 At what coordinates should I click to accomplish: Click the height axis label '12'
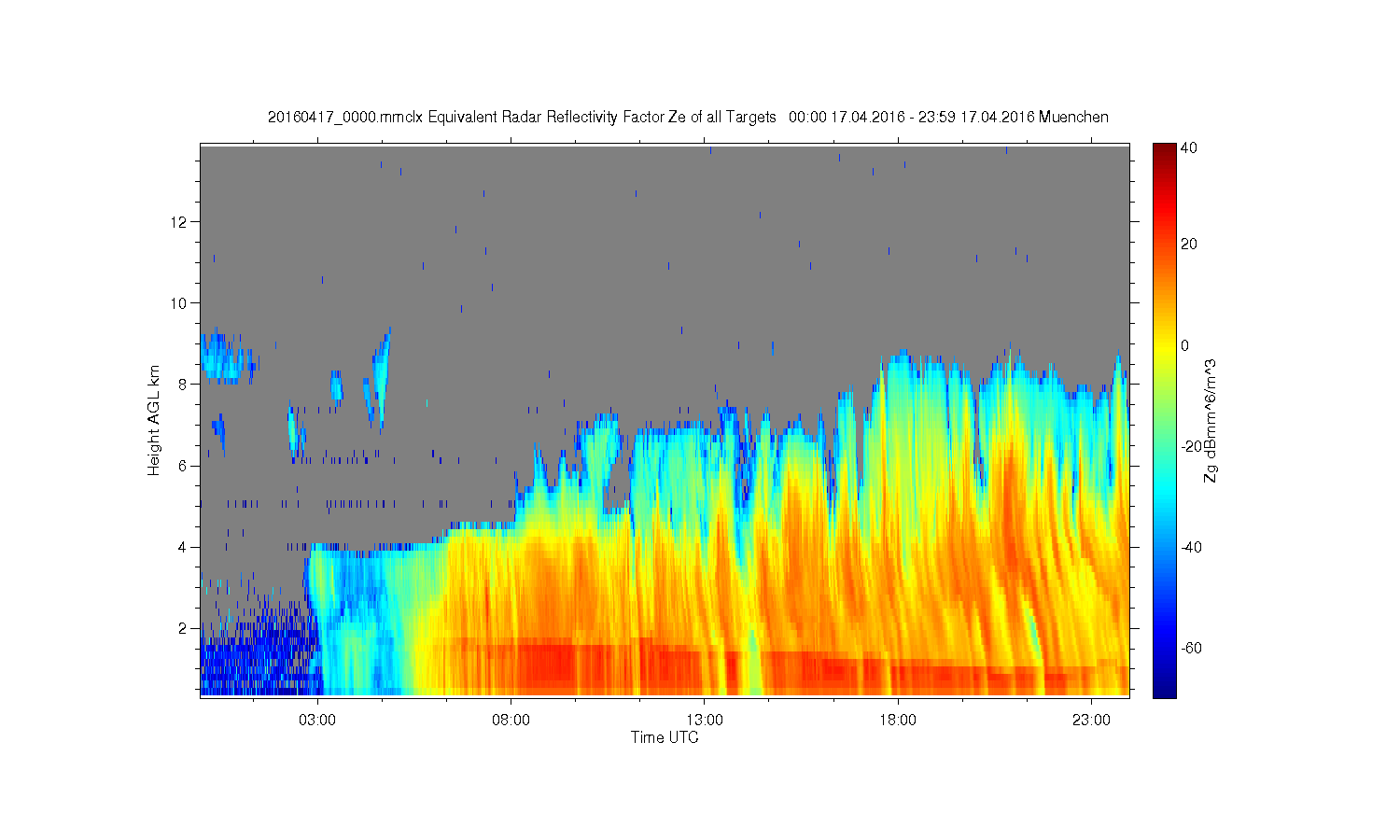point(180,222)
